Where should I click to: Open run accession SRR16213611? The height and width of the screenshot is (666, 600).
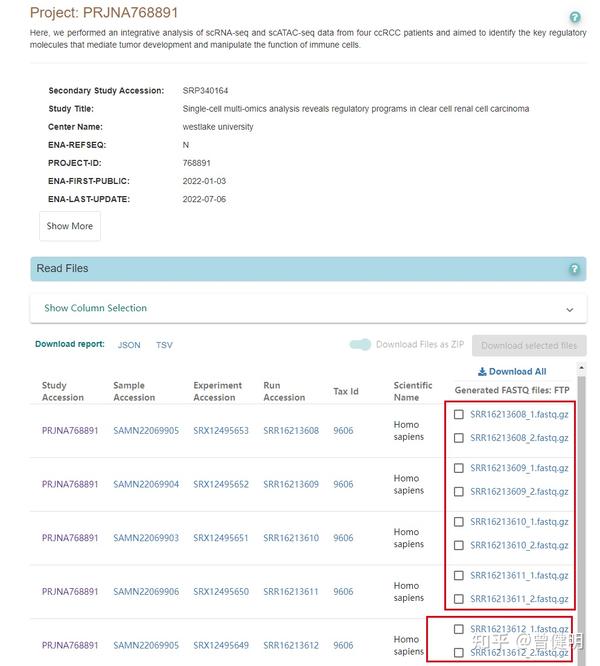pyautogui.click(x=291, y=592)
